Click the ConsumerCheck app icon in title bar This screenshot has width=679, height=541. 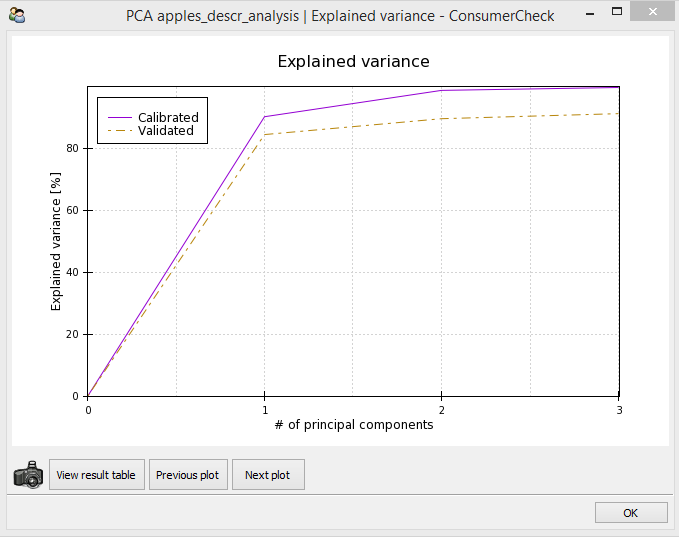(17, 16)
